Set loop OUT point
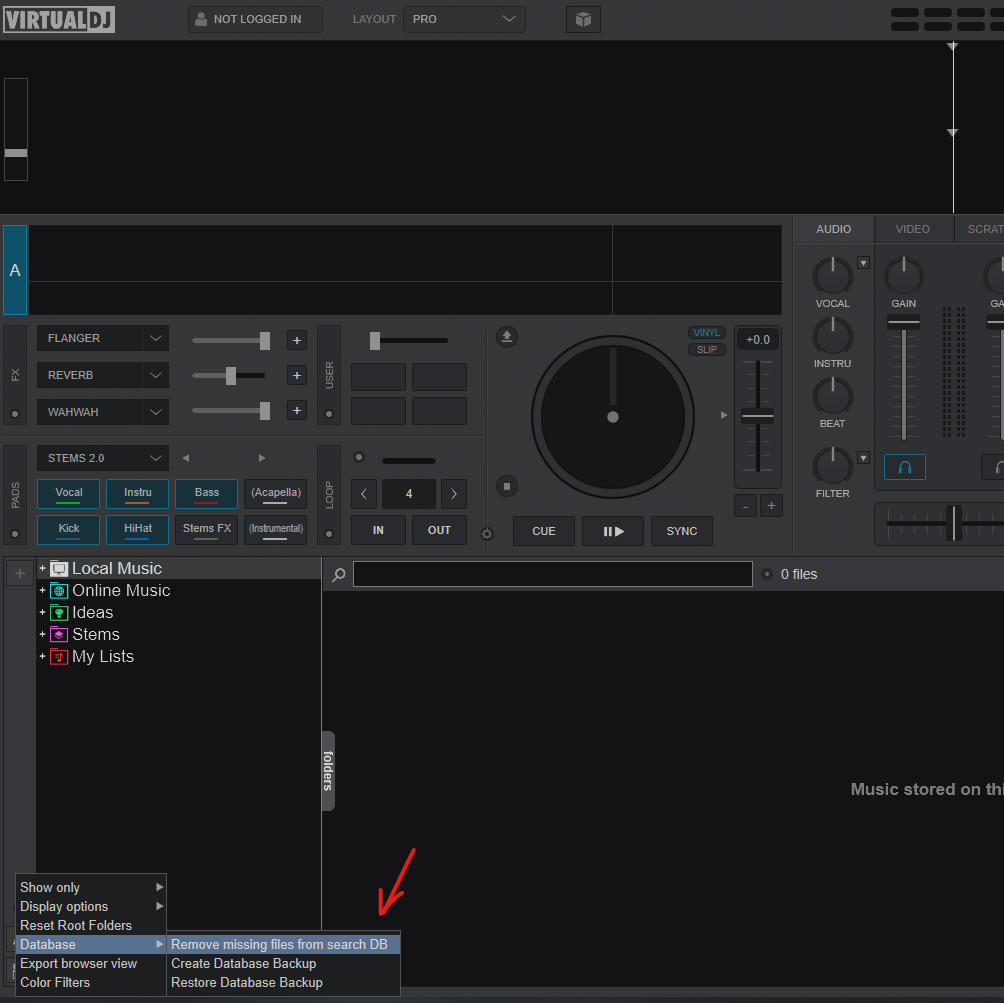This screenshot has height=1003, width=1004. pos(439,530)
